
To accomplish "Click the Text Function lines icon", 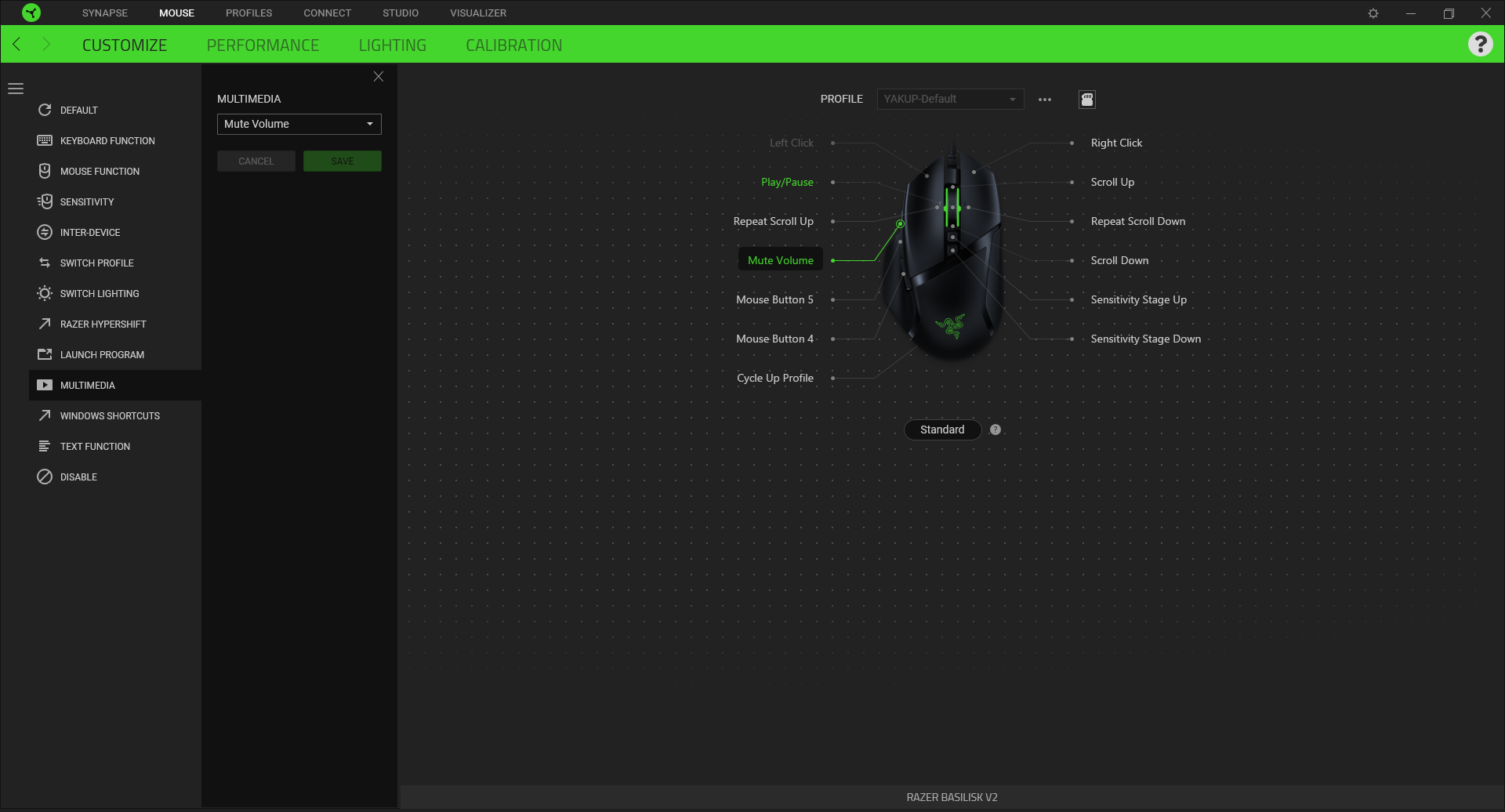I will 45,446.
